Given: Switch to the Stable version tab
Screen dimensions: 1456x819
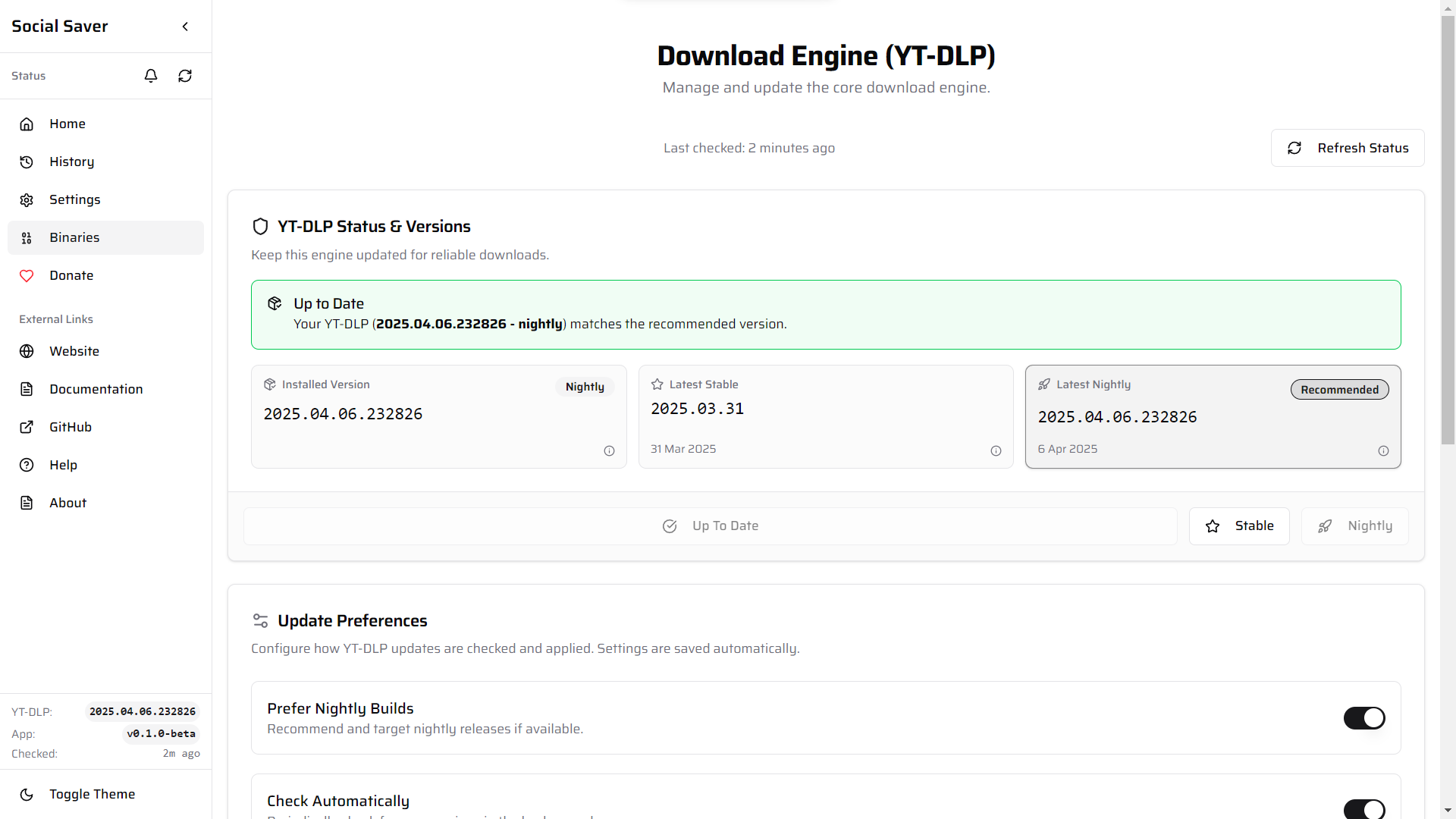Looking at the screenshot, I should point(1239,526).
